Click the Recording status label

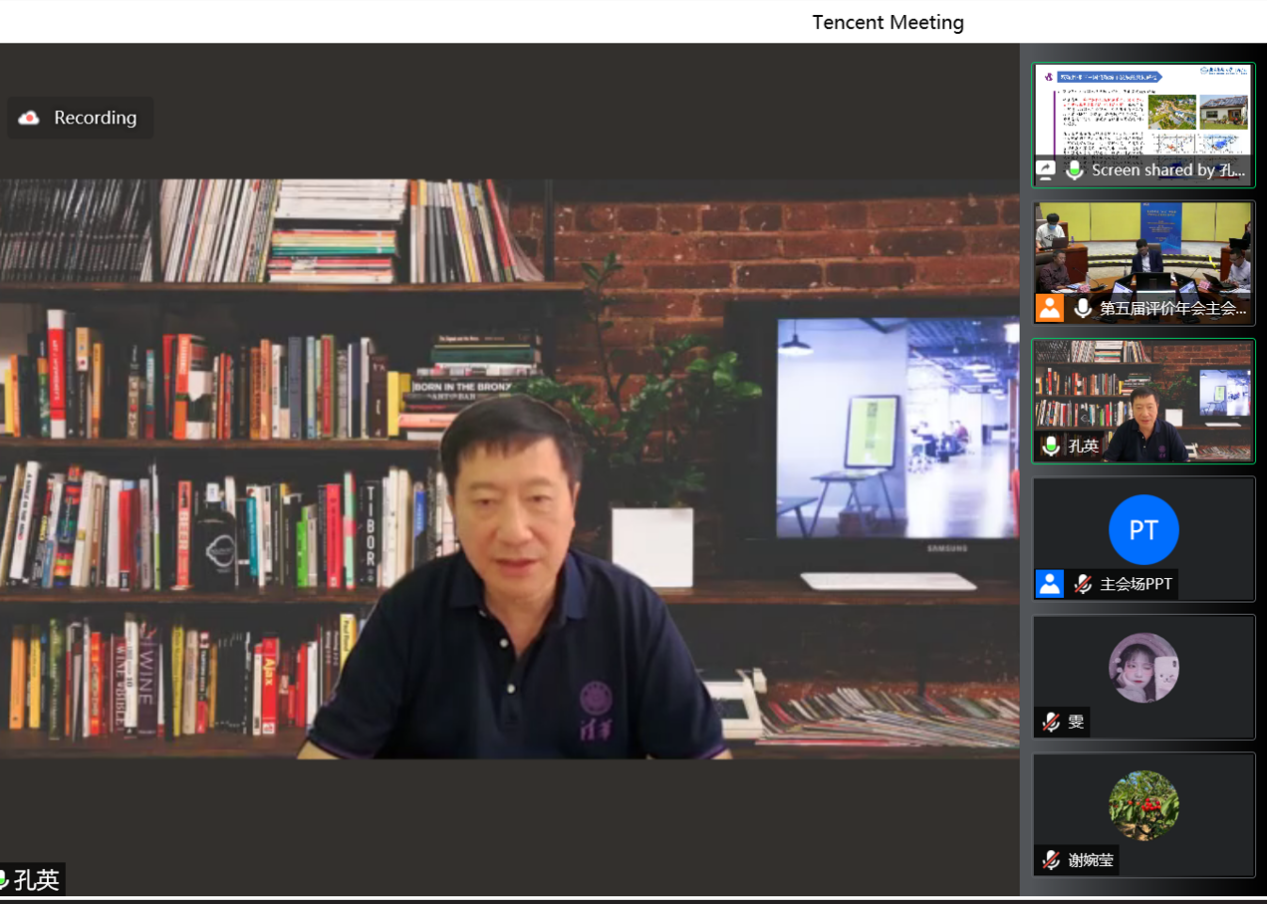pyautogui.click(x=95, y=118)
